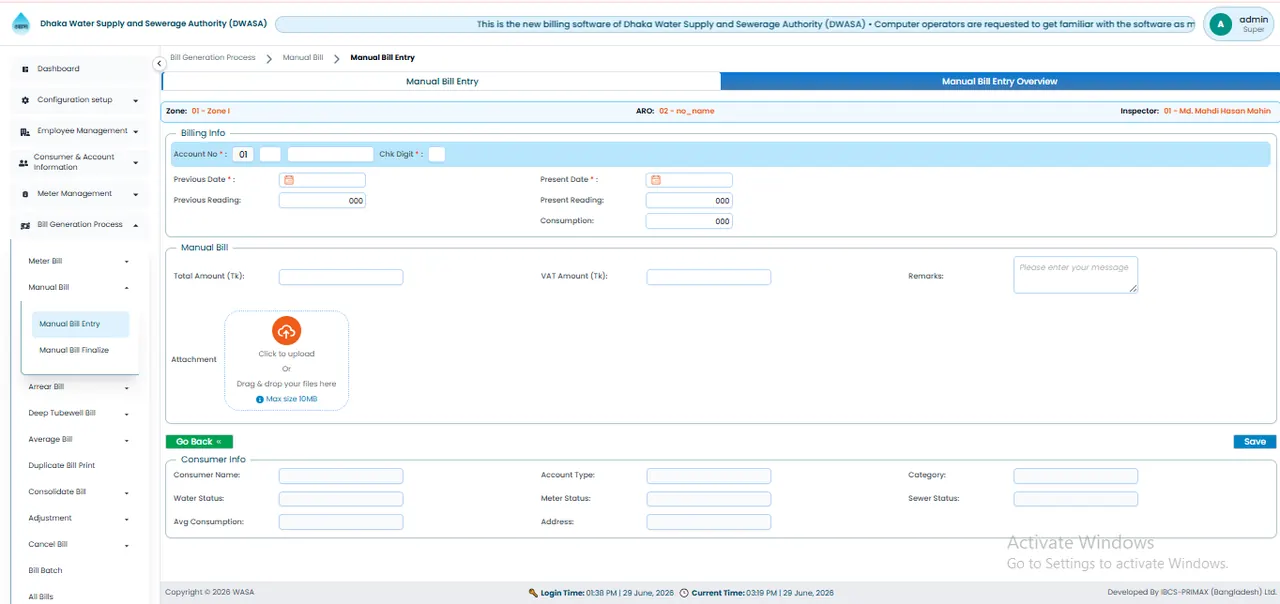Click the Consumption field
The height and width of the screenshot is (604, 1280).
click(x=689, y=221)
